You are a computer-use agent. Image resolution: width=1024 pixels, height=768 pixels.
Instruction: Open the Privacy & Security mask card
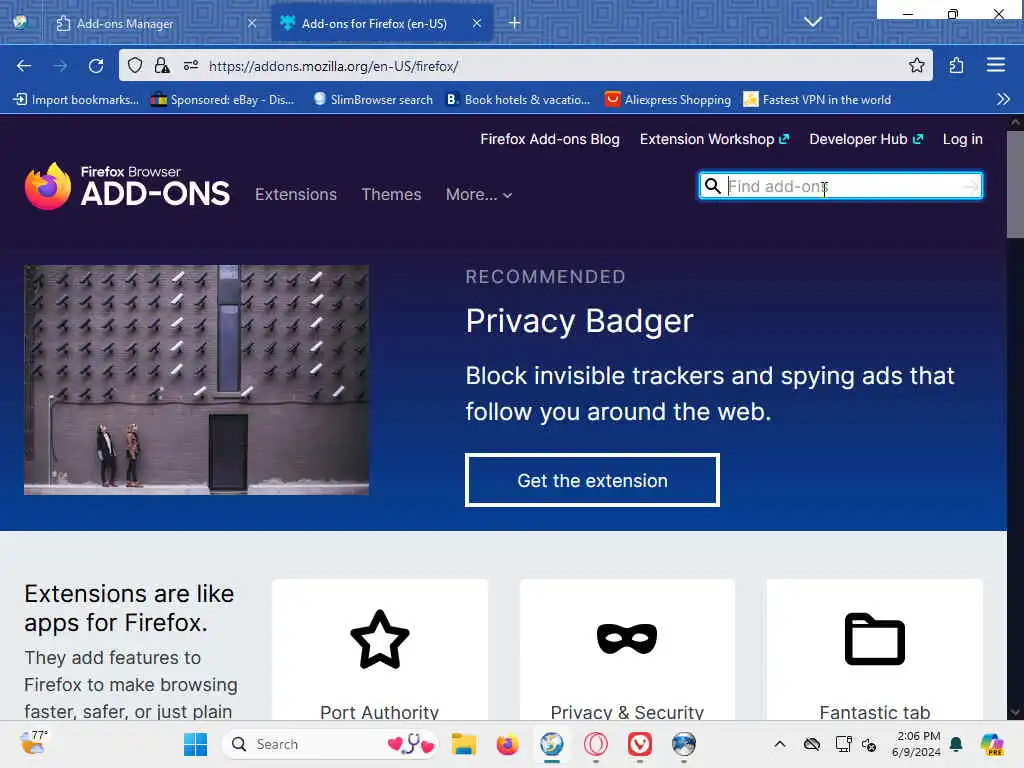click(x=627, y=650)
